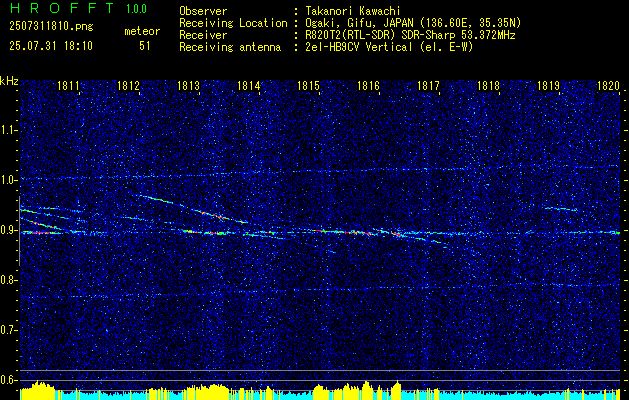This screenshot has width=629, height=400.
Task: Click the version number 1.0.0
Action: pyautogui.click(x=136, y=9)
